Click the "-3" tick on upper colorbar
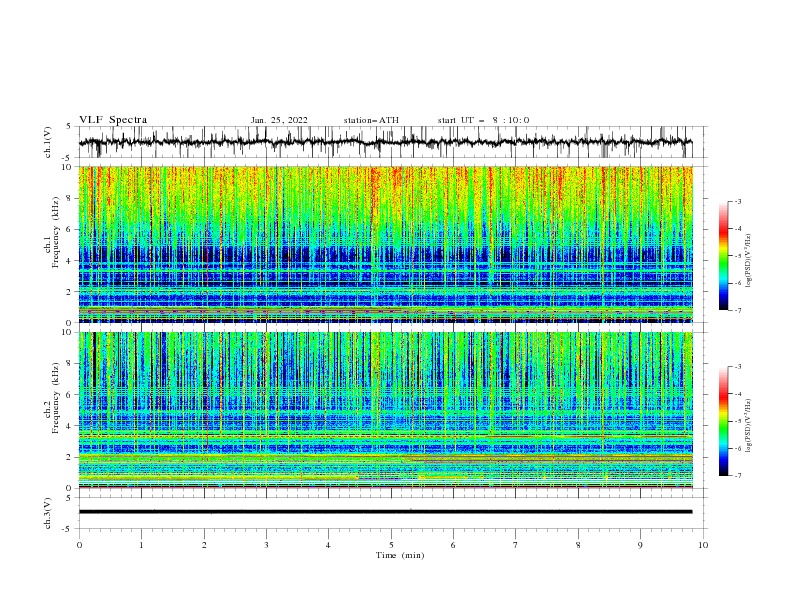The image size is (792, 612). tap(737, 201)
